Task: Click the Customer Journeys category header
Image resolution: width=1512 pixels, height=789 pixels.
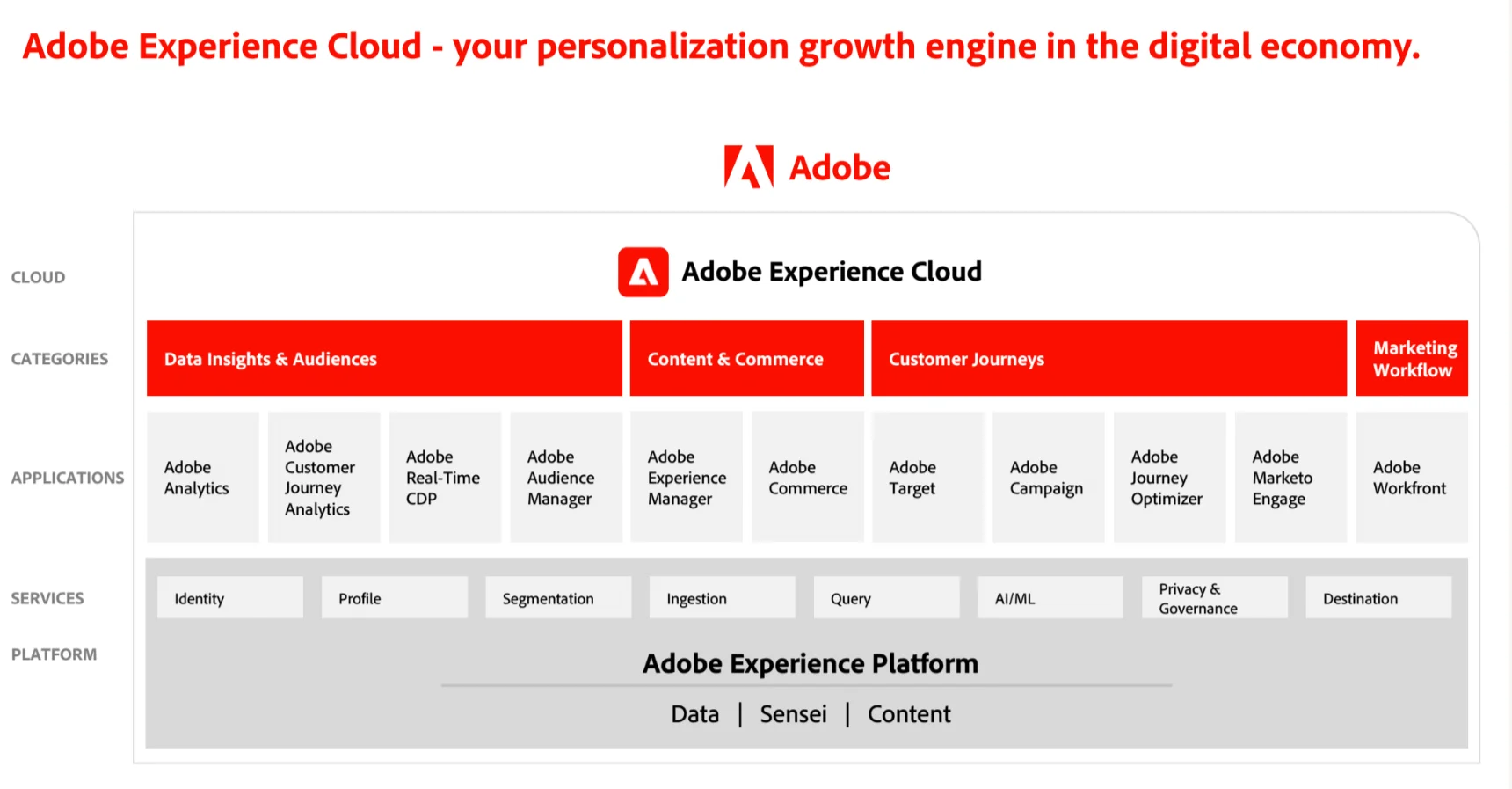Action: 1108,359
